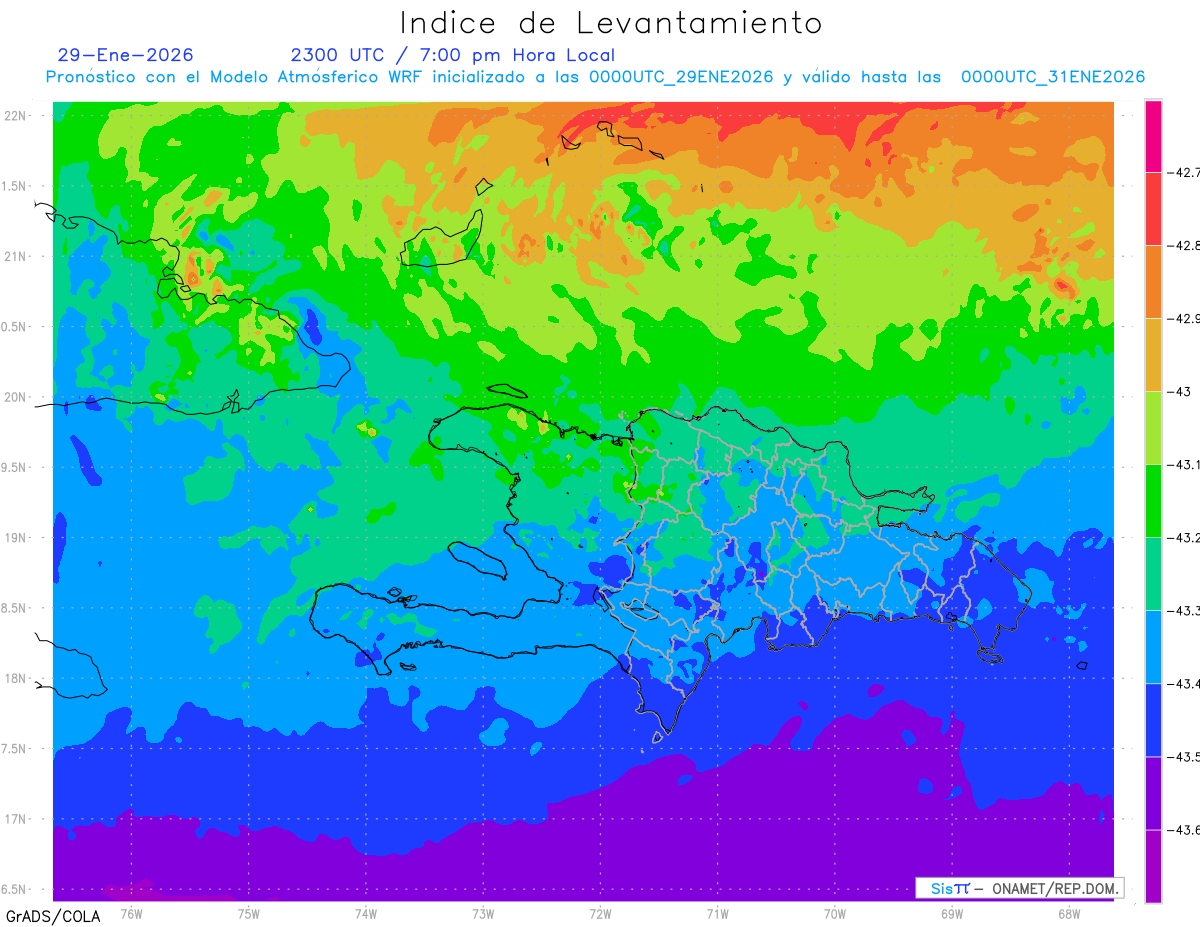Screen dimensions: 1200x927
Task: Select the red swatch between -42.7 and -42.8
Action: tap(1153, 208)
